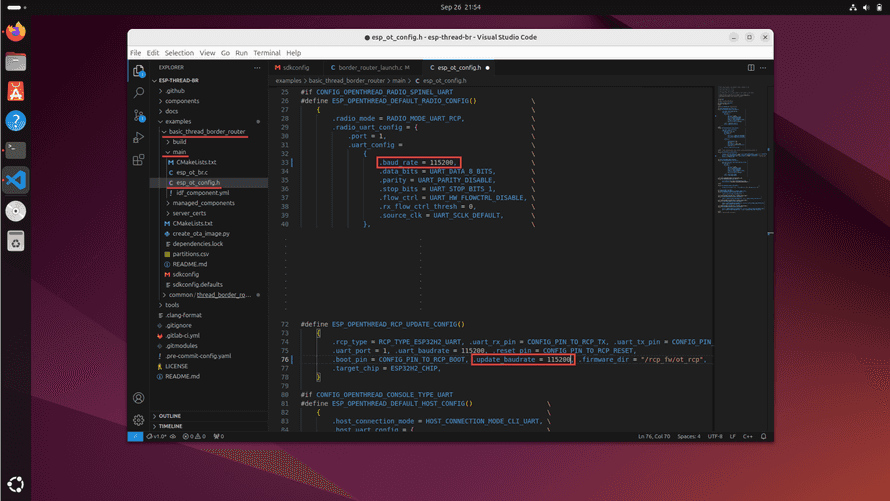Open the Accounts menu icon

coord(139,397)
